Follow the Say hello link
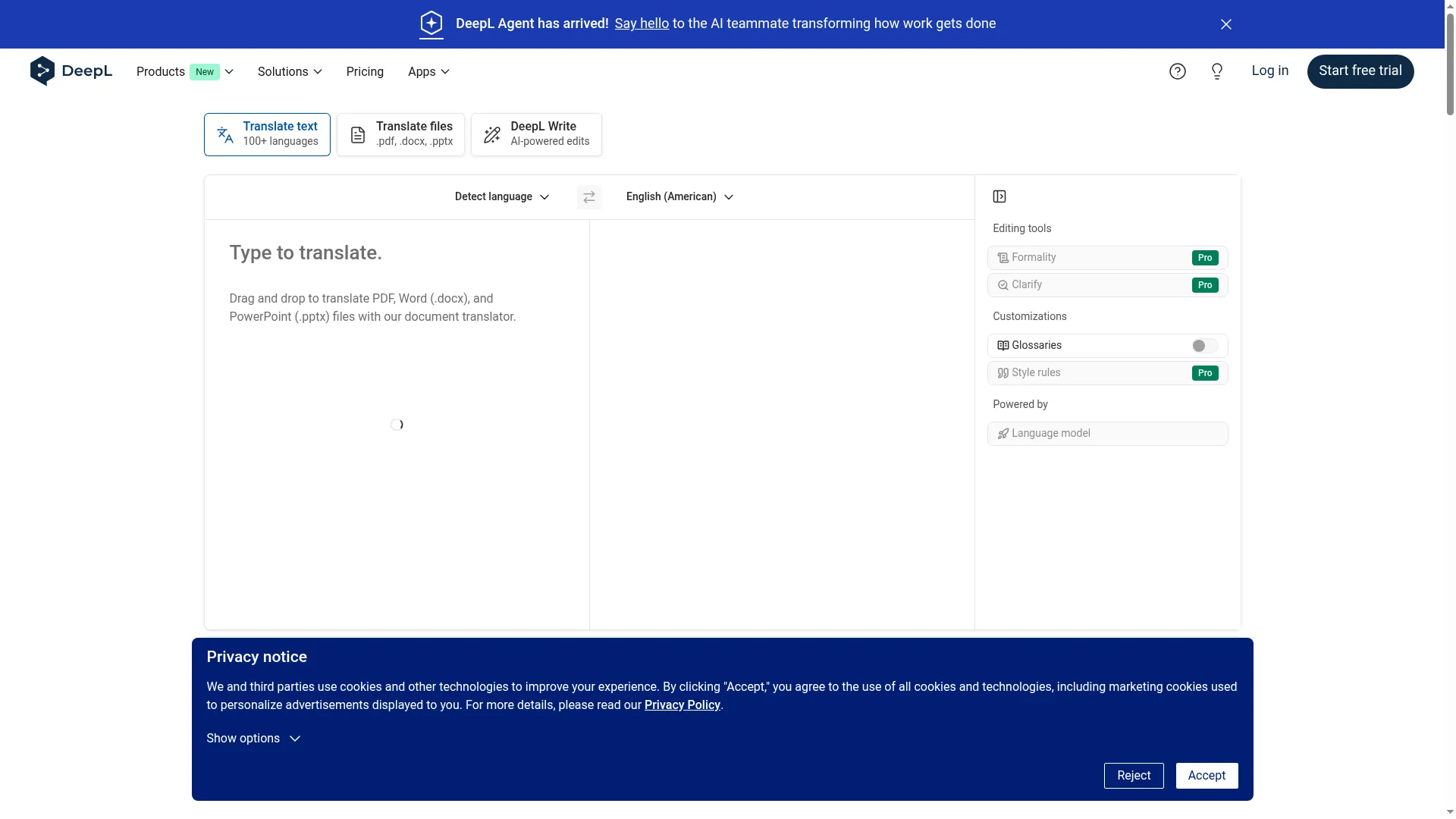Screen dimensions: 1456x819 (x=642, y=24)
